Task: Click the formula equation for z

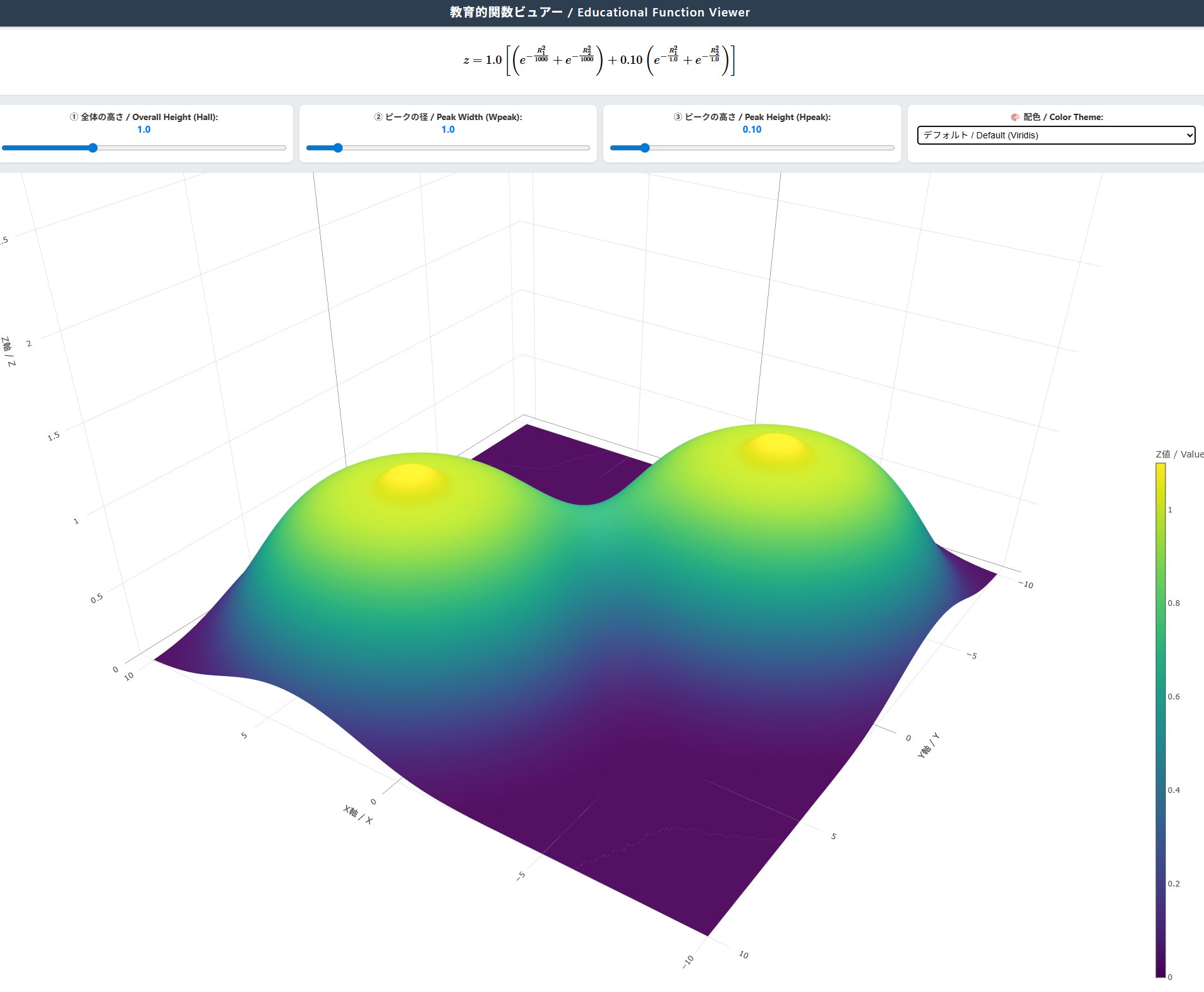Action: coord(599,60)
